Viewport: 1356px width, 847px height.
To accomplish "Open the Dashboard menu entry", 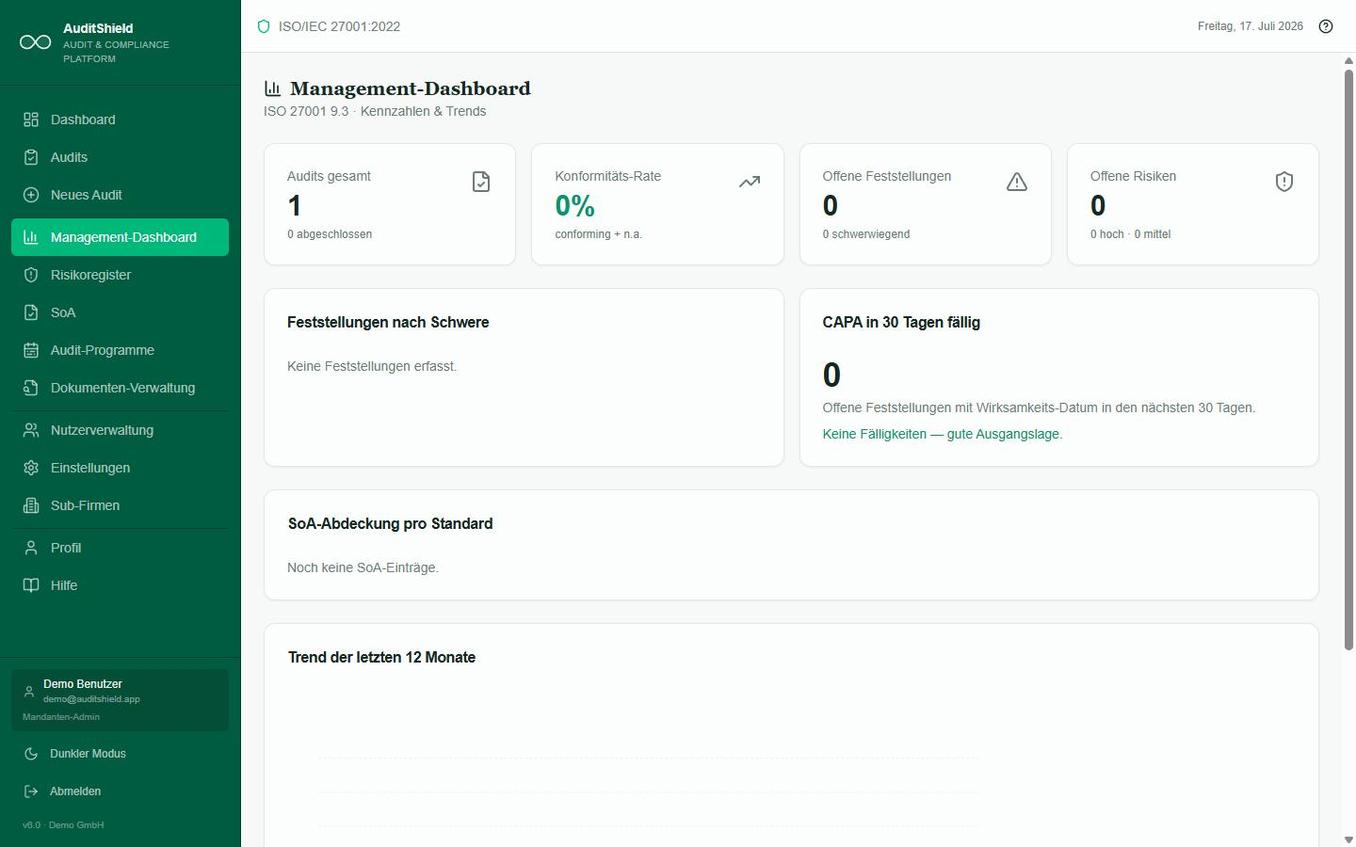I will [120, 119].
